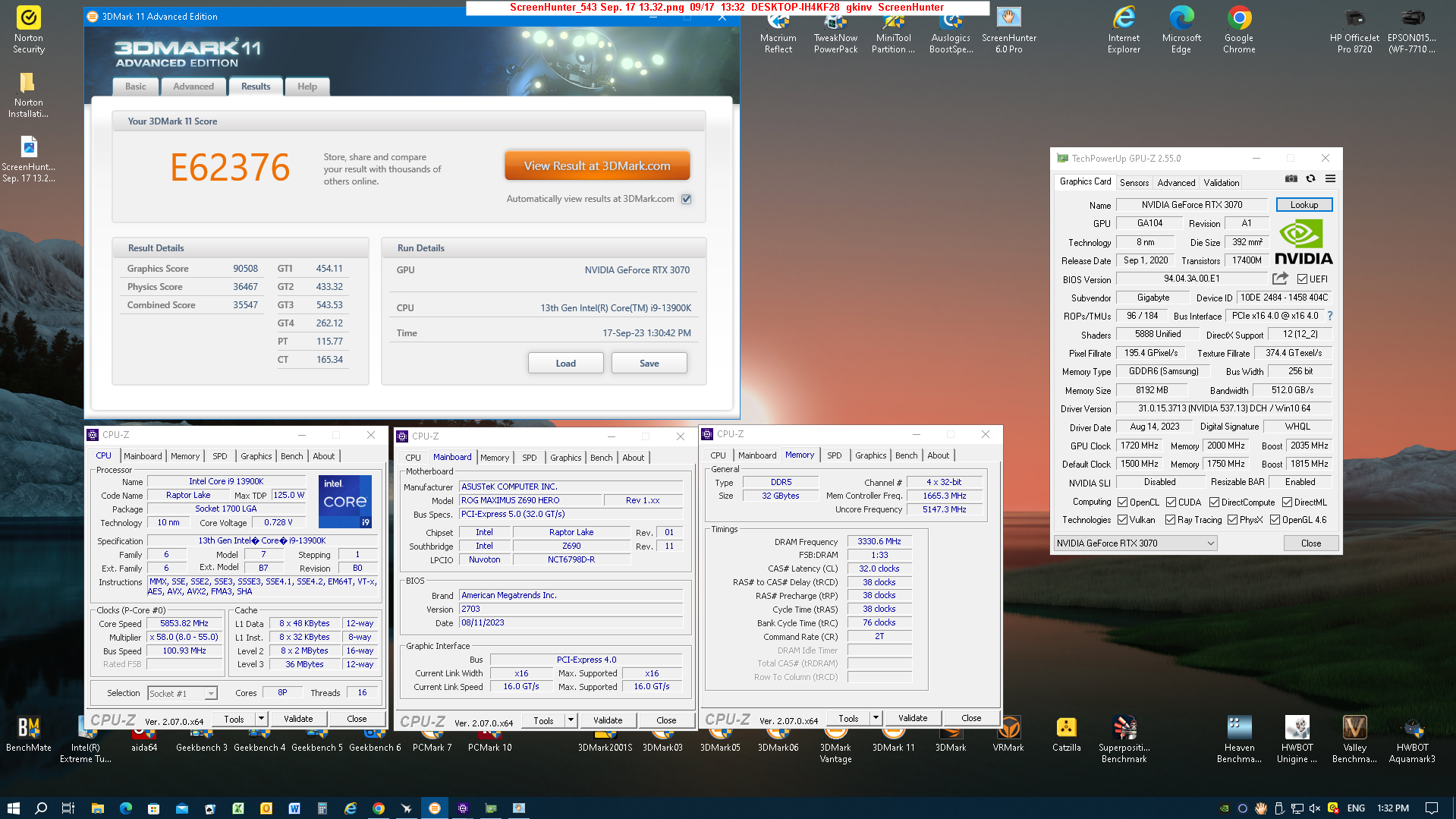Open the Macrium Reflect desktop icon
Viewport: 1456px width, 819px height.
point(778,30)
